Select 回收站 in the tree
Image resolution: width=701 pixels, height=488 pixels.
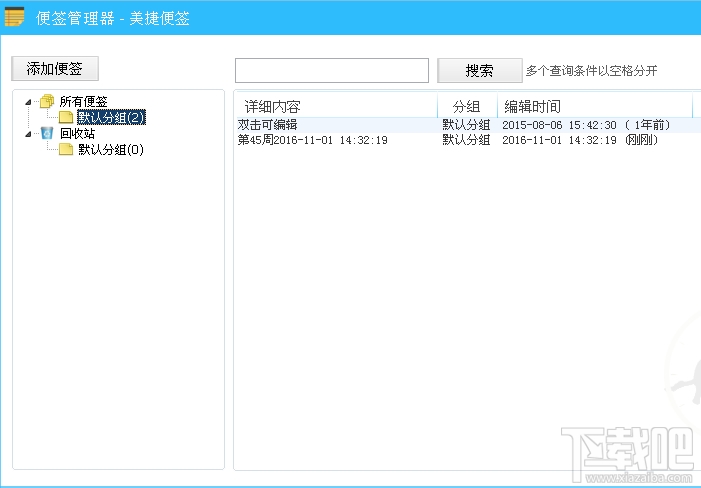[x=77, y=134]
